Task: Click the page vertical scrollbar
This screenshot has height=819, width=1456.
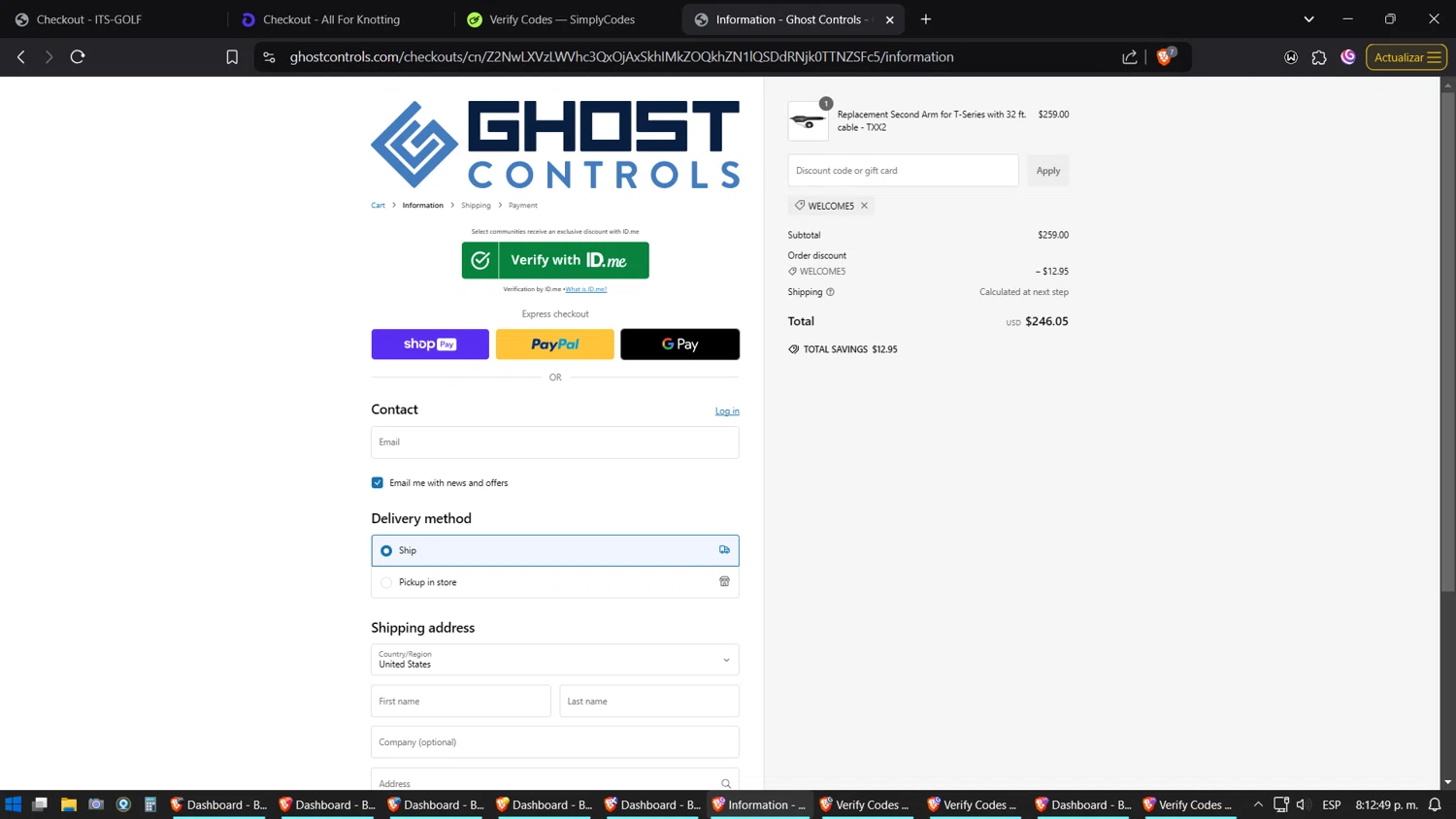Action: point(1447,342)
